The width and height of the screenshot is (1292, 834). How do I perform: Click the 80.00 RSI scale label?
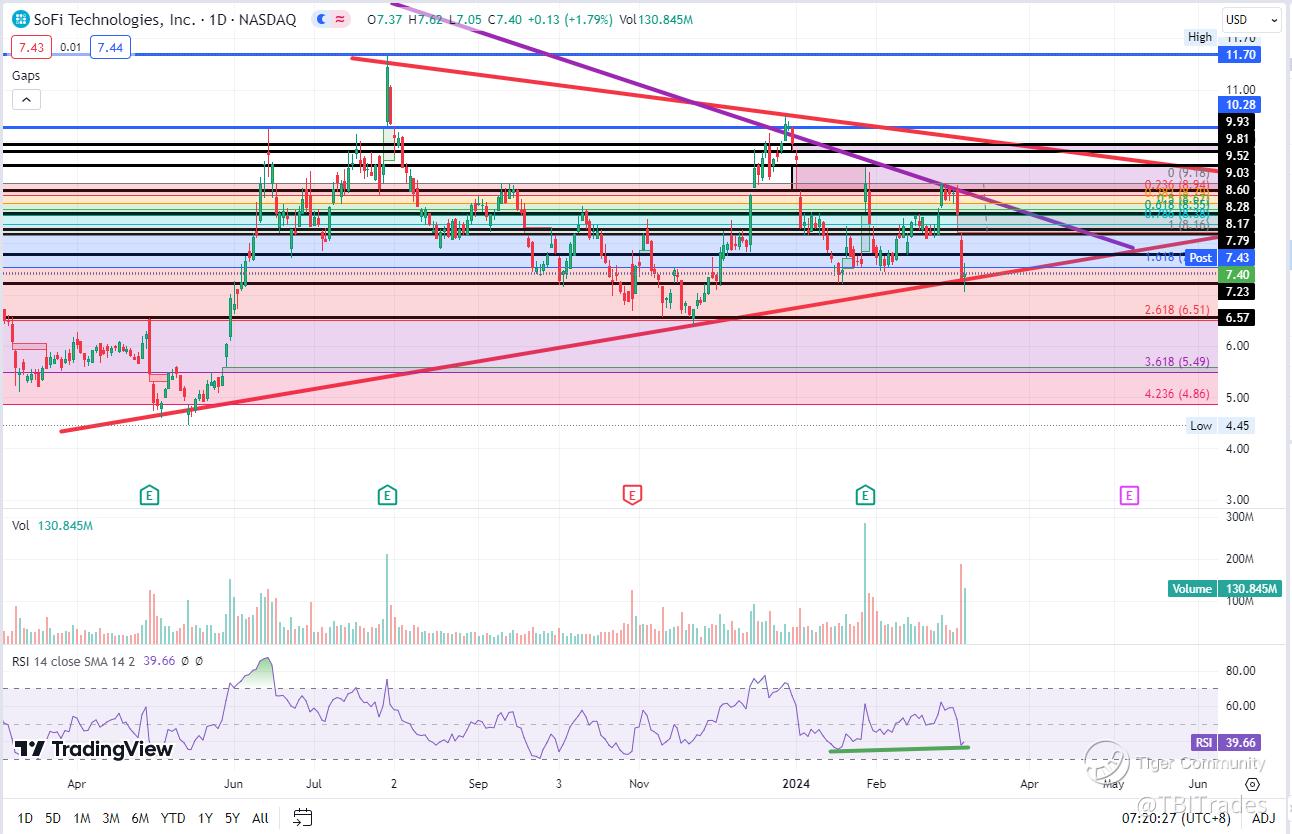point(1239,671)
